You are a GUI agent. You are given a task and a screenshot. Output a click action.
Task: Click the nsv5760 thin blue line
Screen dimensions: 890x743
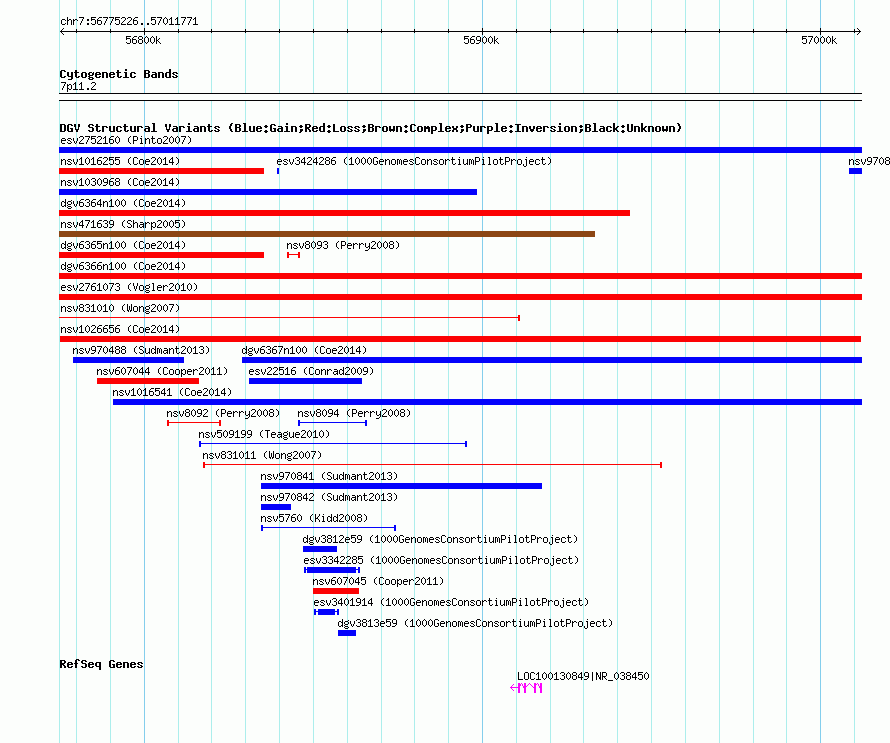tap(329, 528)
